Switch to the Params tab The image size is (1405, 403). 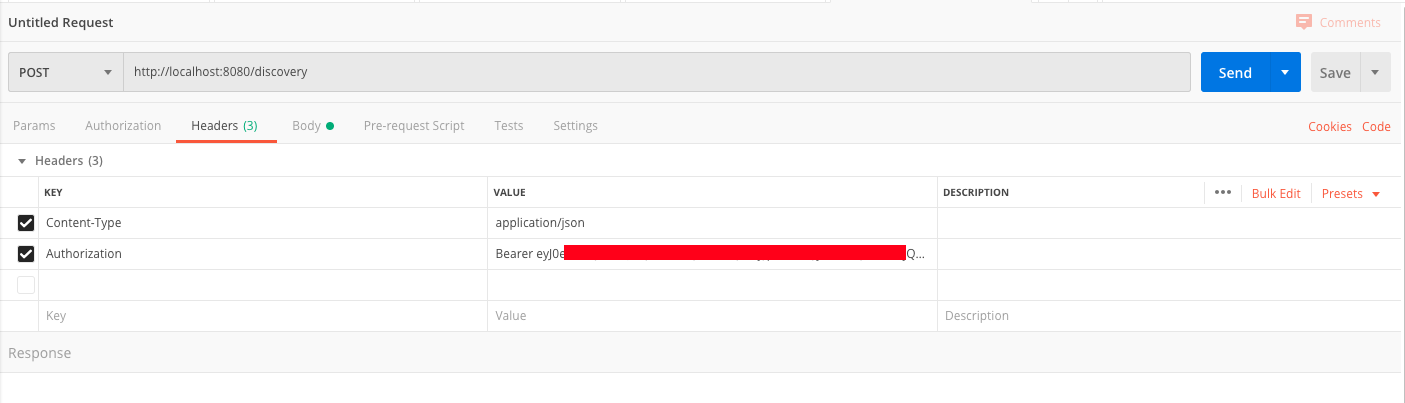coord(34,126)
